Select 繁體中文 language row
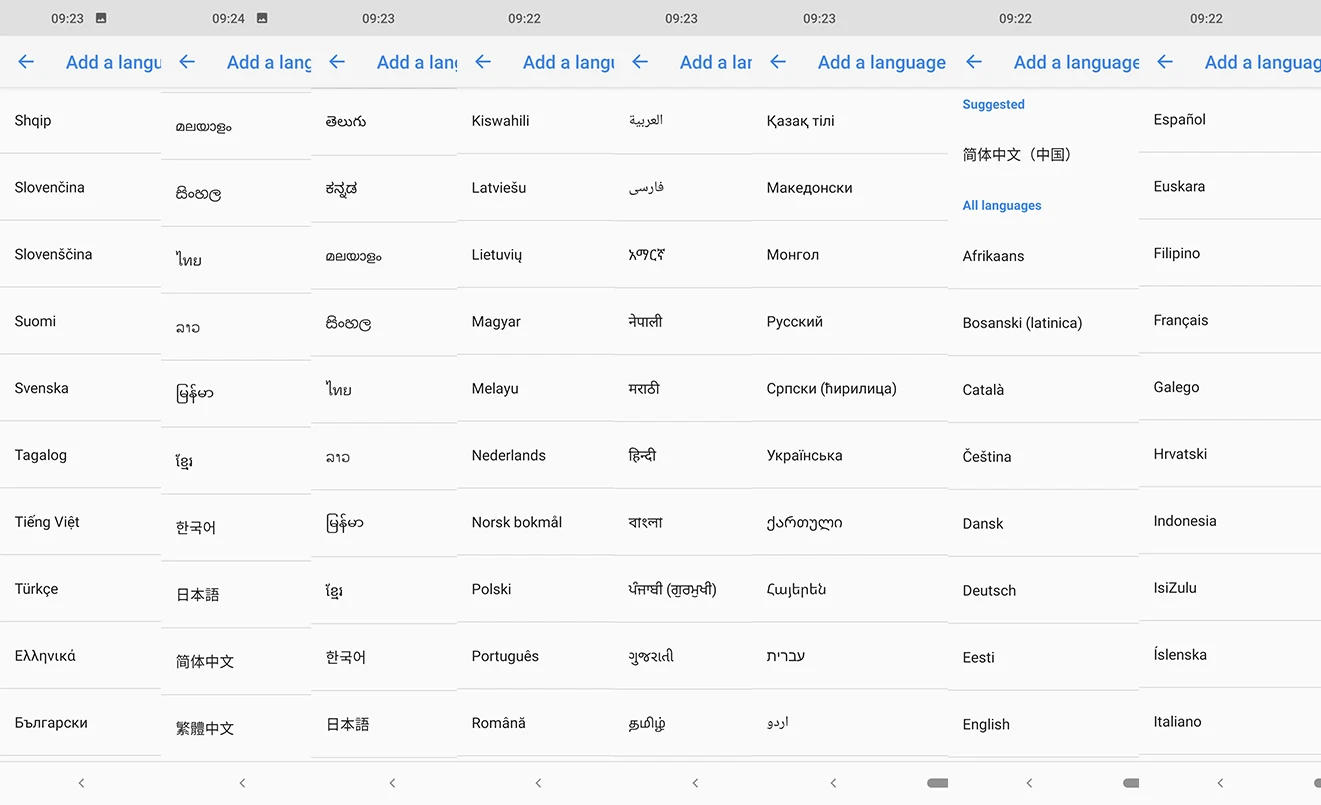The width and height of the screenshot is (1321, 805). point(236,728)
